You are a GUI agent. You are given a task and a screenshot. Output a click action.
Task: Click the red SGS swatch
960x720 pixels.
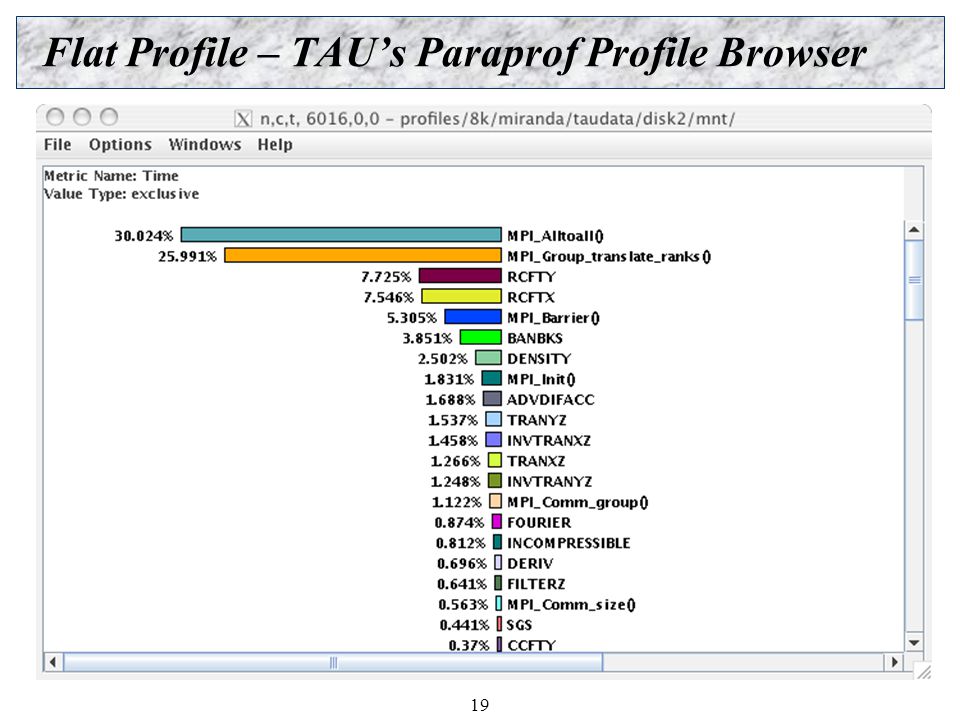499,624
